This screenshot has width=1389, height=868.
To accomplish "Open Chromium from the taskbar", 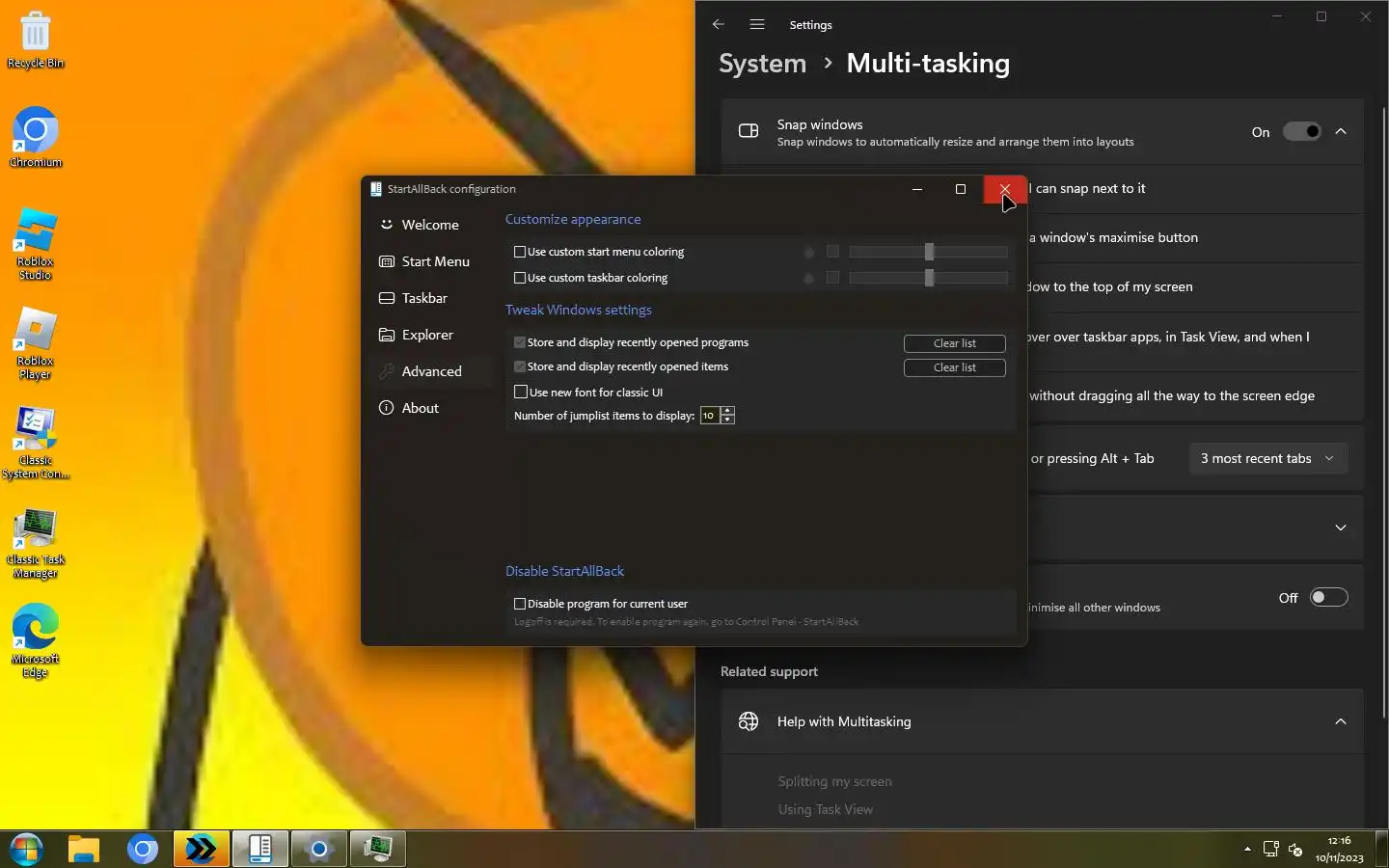I will 143,850.
